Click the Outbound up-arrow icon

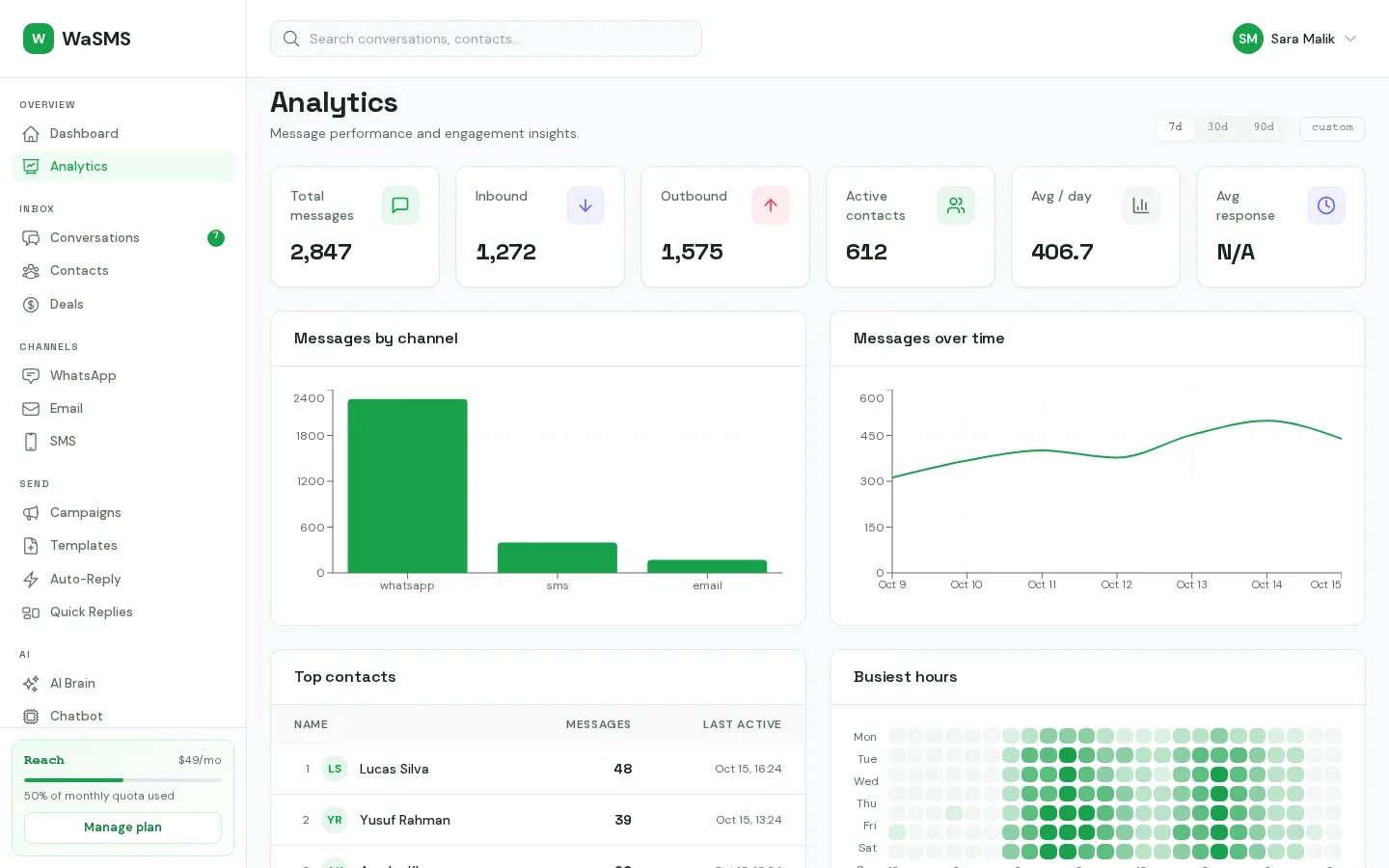(x=771, y=205)
